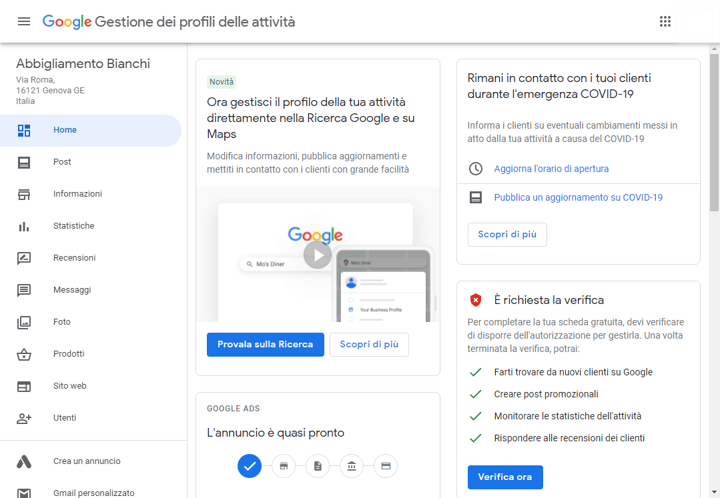720x498 pixels.
Task: Click the Messaggi chat icon
Action: [x=24, y=290]
